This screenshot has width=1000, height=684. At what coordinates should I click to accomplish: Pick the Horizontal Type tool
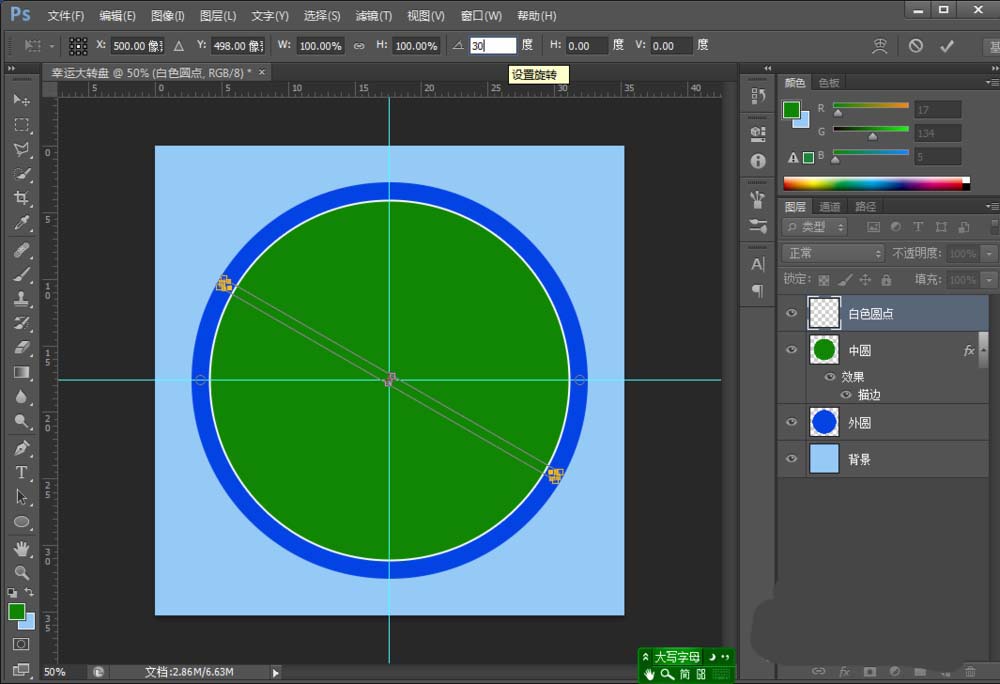click(x=21, y=472)
